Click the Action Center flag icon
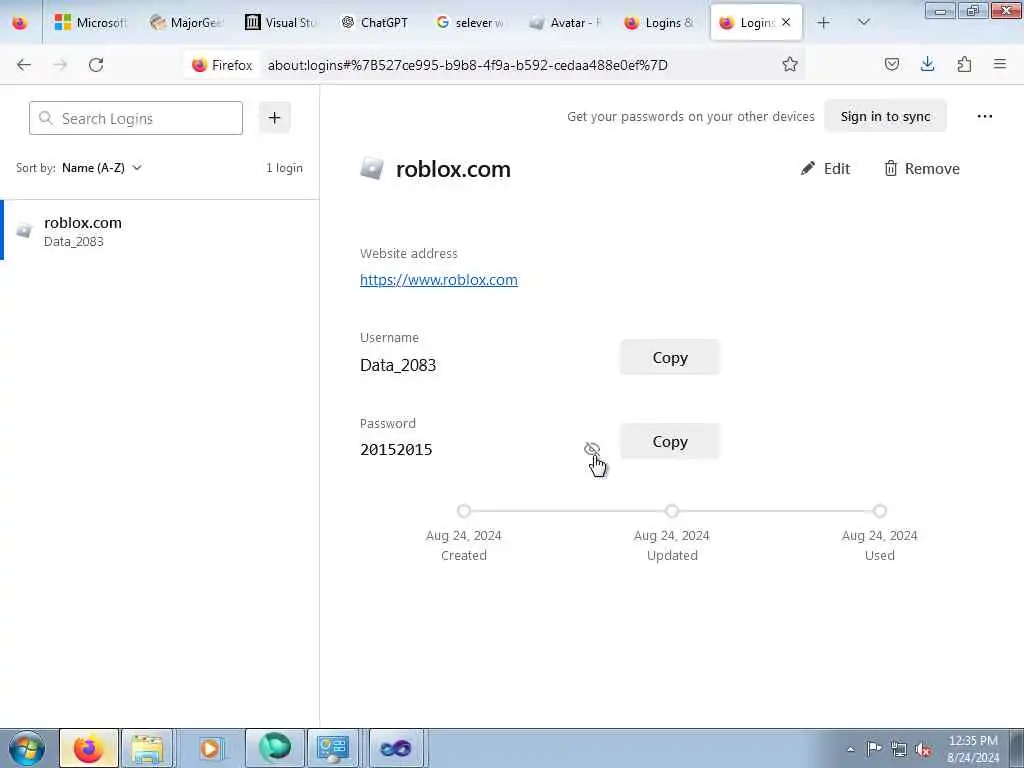This screenshot has height=768, width=1024. click(874, 748)
